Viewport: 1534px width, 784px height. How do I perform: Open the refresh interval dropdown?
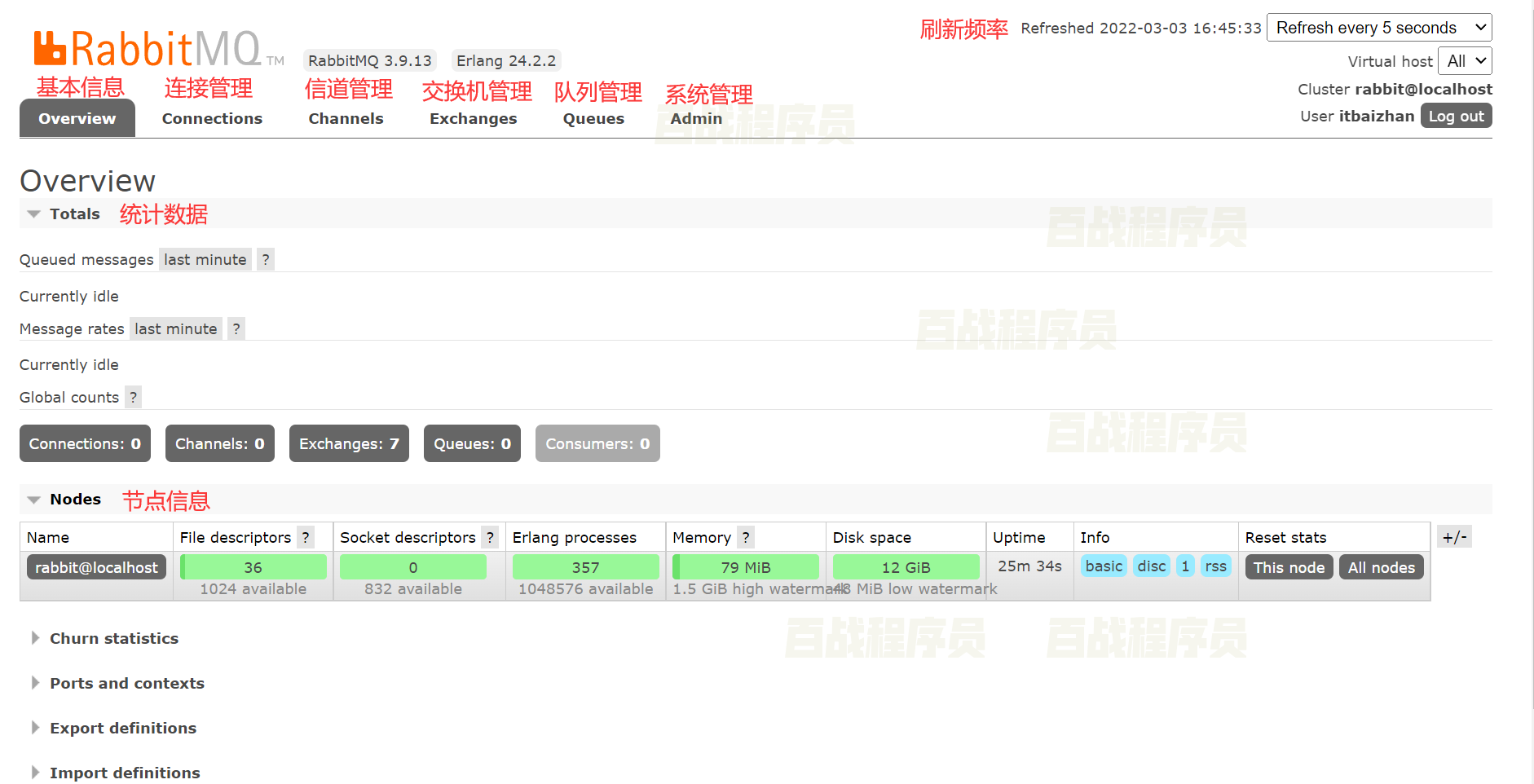pyautogui.click(x=1379, y=28)
